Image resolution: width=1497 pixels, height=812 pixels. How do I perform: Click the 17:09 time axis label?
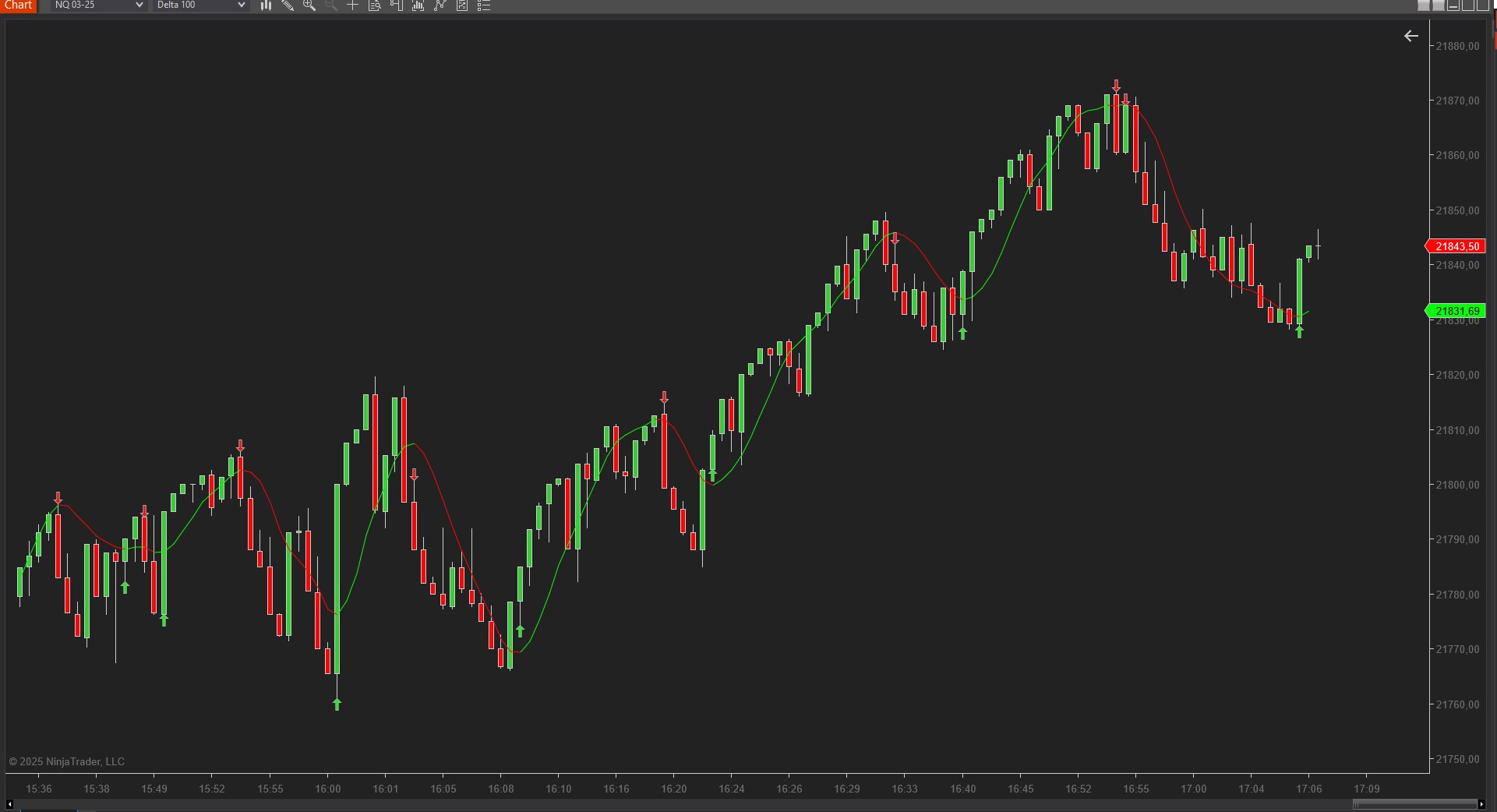[1367, 789]
